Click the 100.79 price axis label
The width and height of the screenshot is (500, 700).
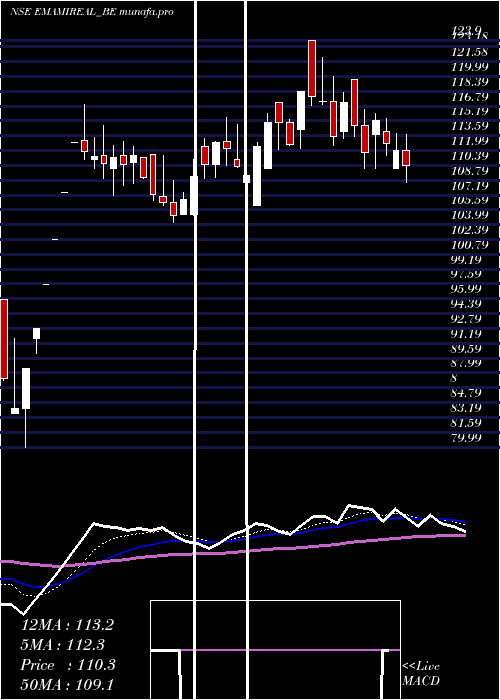pos(469,245)
